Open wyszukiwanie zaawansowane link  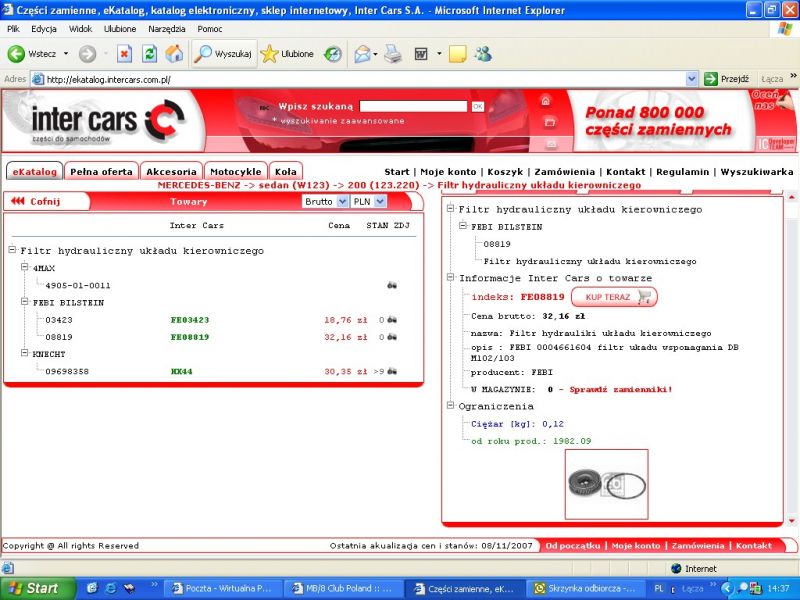(x=342, y=121)
